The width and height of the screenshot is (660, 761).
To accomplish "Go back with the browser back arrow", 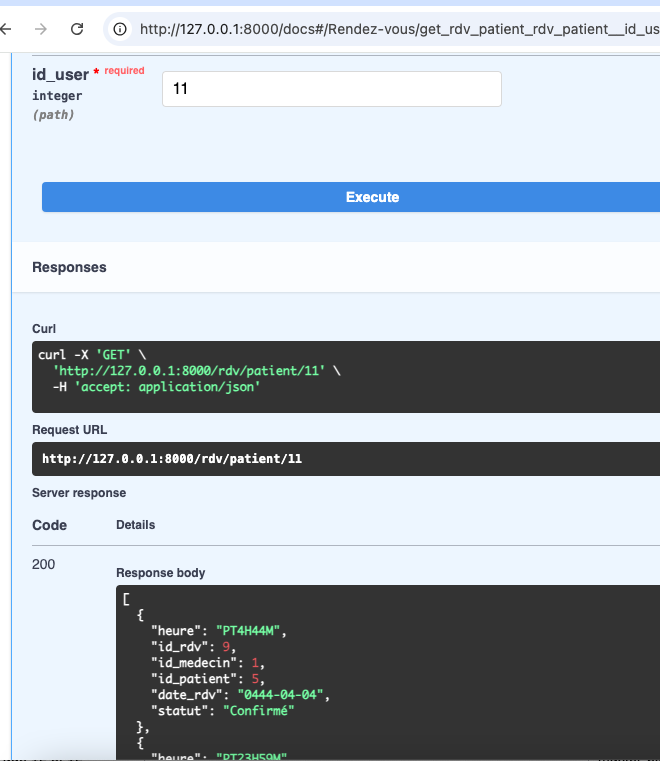I will point(5,29).
